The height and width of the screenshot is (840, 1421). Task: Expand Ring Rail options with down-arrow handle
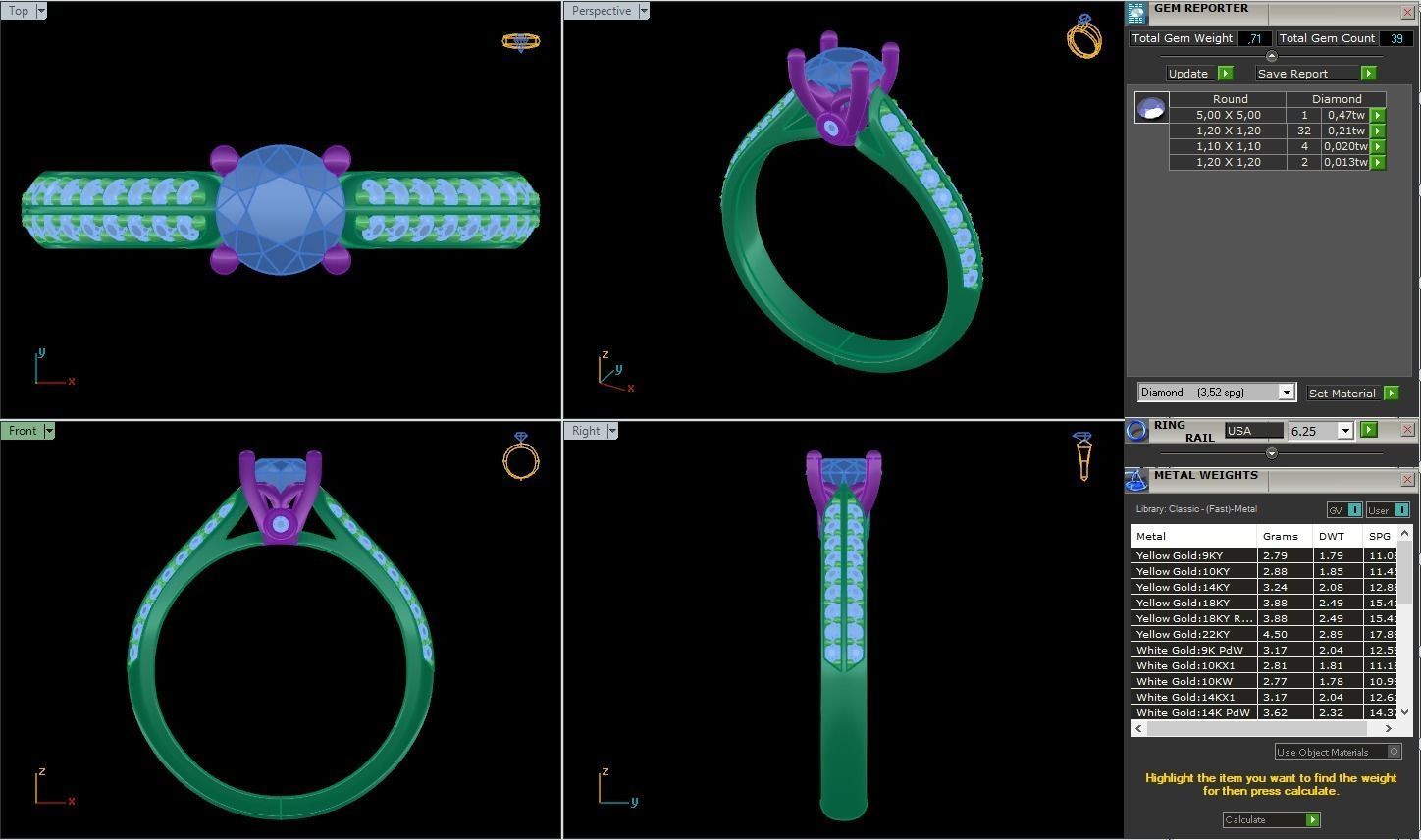(x=1272, y=453)
